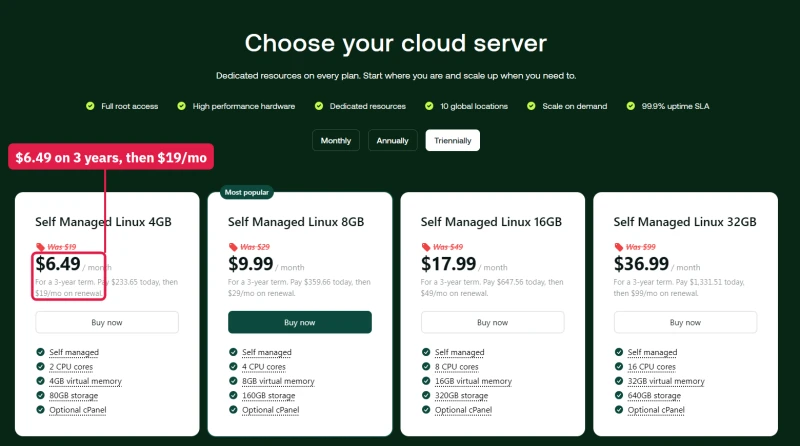Click the Self Managed Linux 32GB title

click(685, 222)
